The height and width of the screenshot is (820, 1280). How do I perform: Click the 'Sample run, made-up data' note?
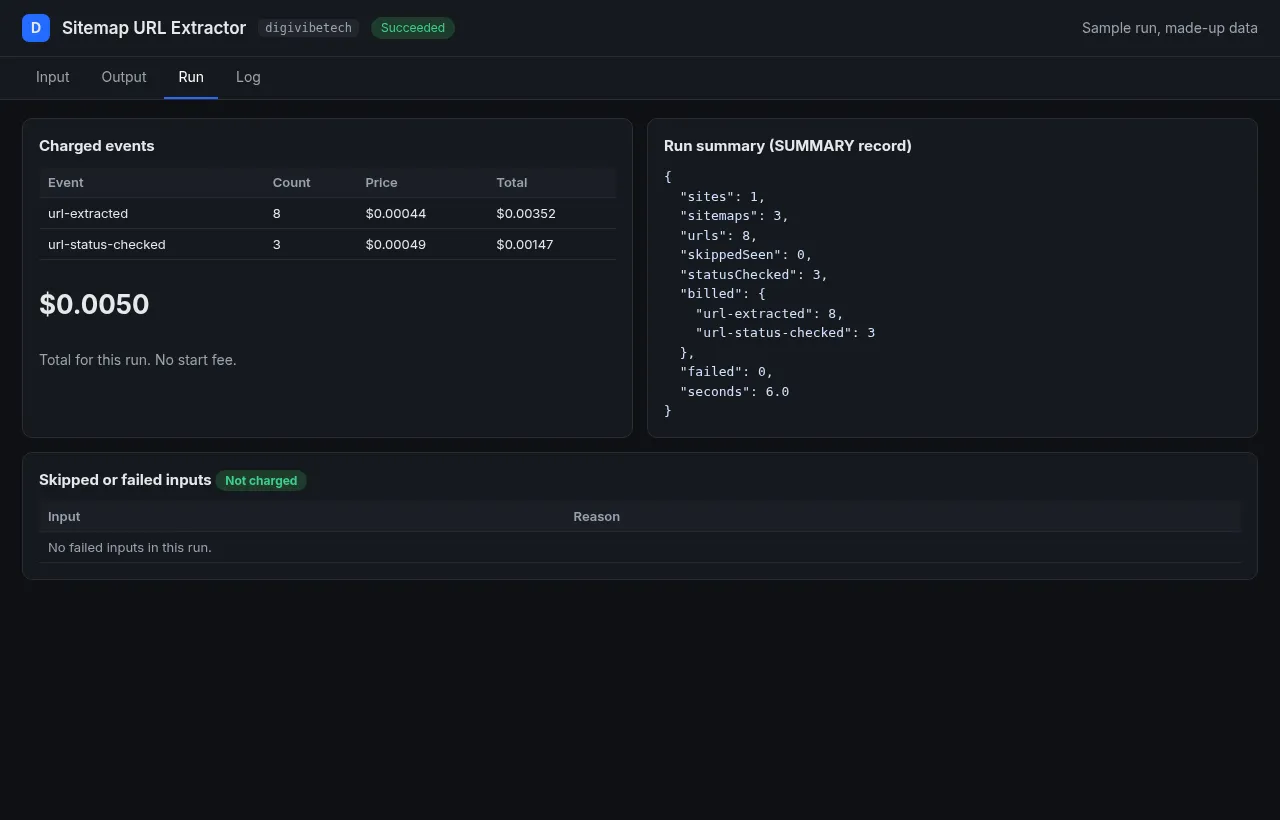(1170, 28)
